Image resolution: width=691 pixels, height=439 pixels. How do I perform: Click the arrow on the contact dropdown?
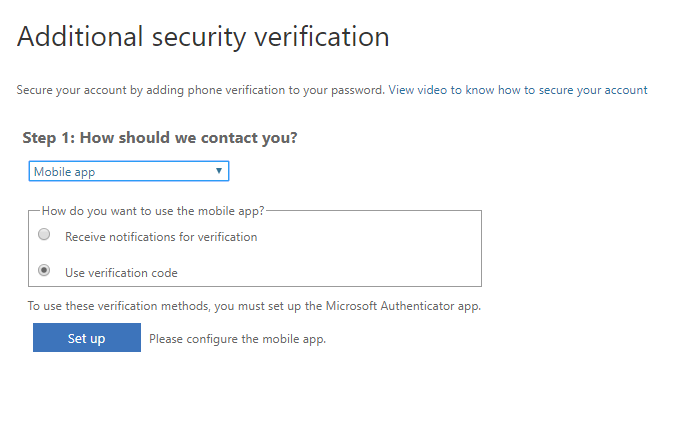219,172
